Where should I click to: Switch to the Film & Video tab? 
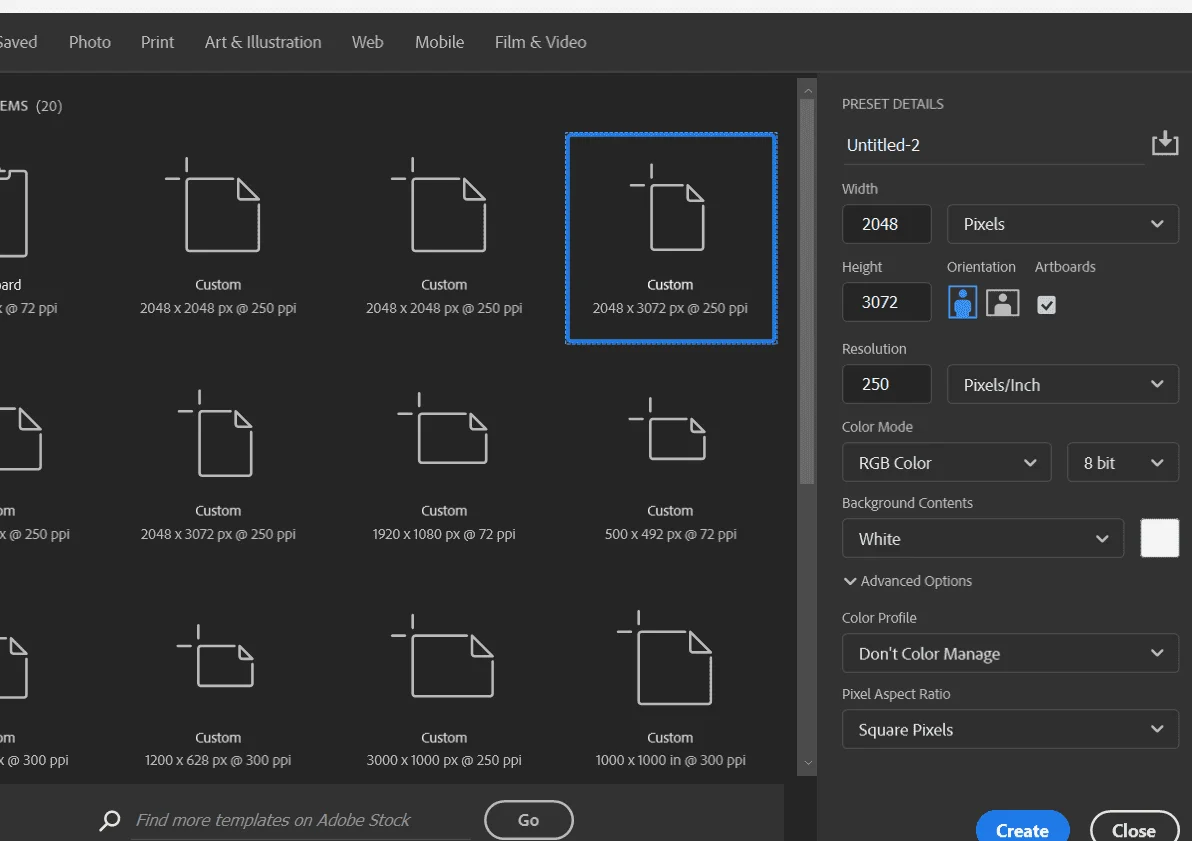pyautogui.click(x=541, y=42)
